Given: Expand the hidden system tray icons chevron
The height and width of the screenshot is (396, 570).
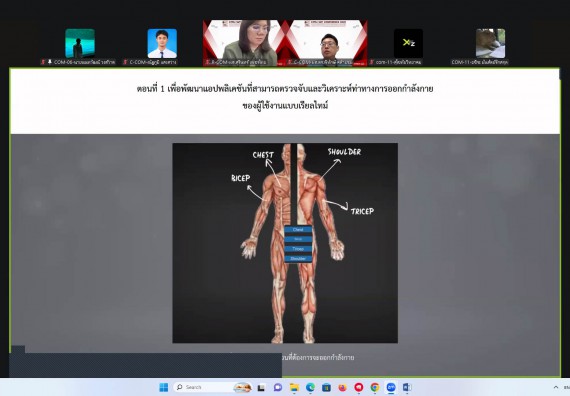Looking at the screenshot, I should click(556, 387).
